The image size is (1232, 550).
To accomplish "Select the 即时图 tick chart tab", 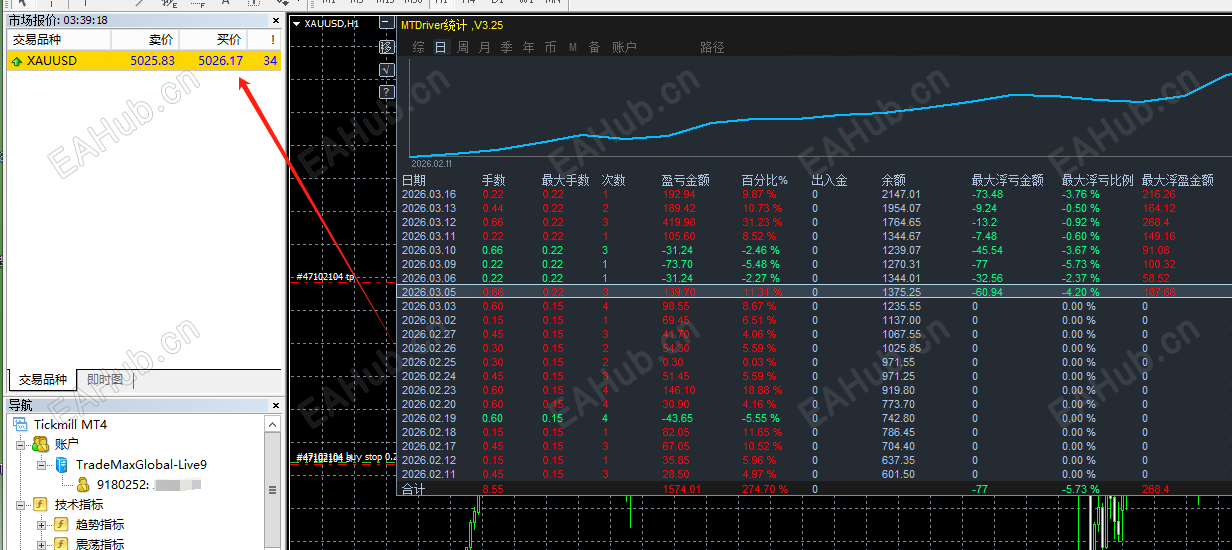I will [104, 380].
